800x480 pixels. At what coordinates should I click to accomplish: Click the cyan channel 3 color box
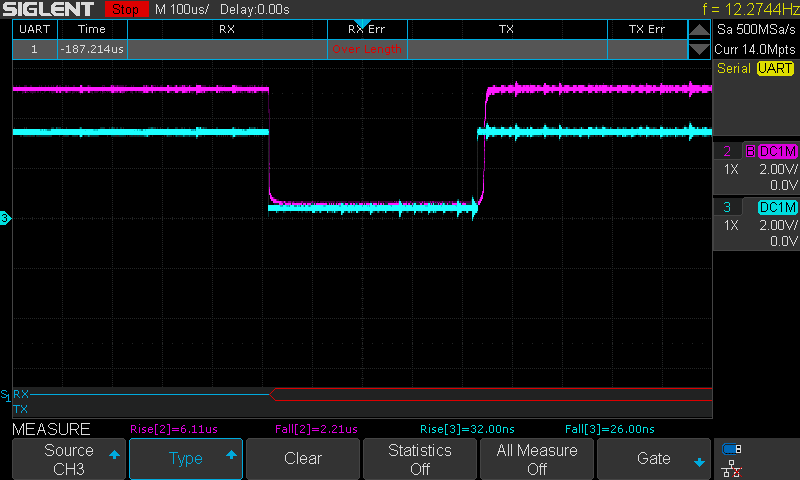[777, 207]
